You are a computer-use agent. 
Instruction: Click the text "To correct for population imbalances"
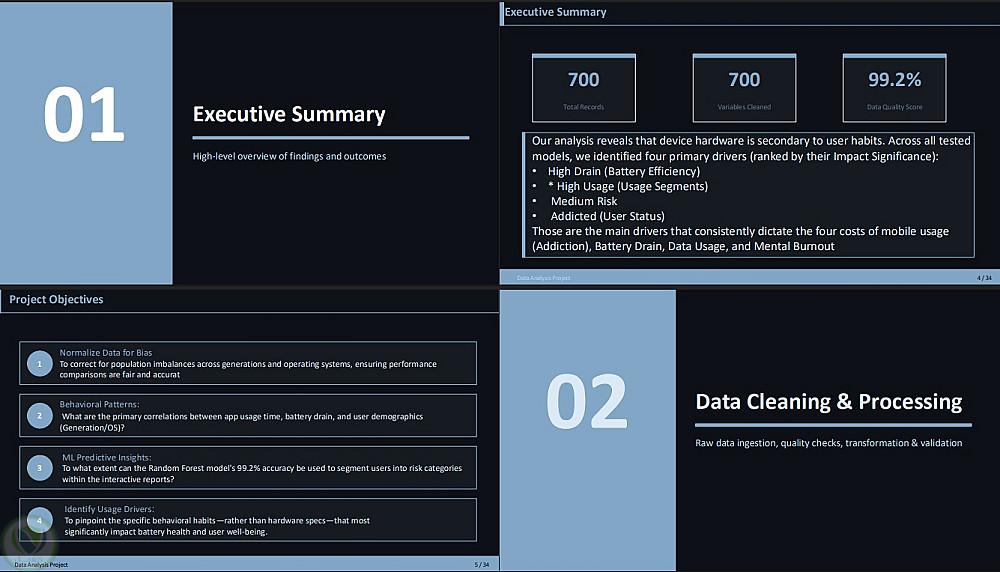pyautogui.click(x=248, y=369)
